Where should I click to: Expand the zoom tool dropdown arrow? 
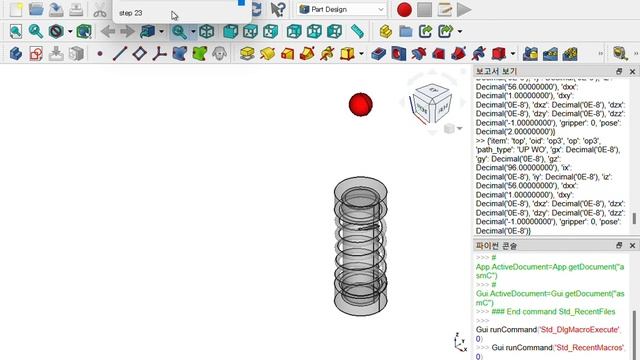point(193,31)
